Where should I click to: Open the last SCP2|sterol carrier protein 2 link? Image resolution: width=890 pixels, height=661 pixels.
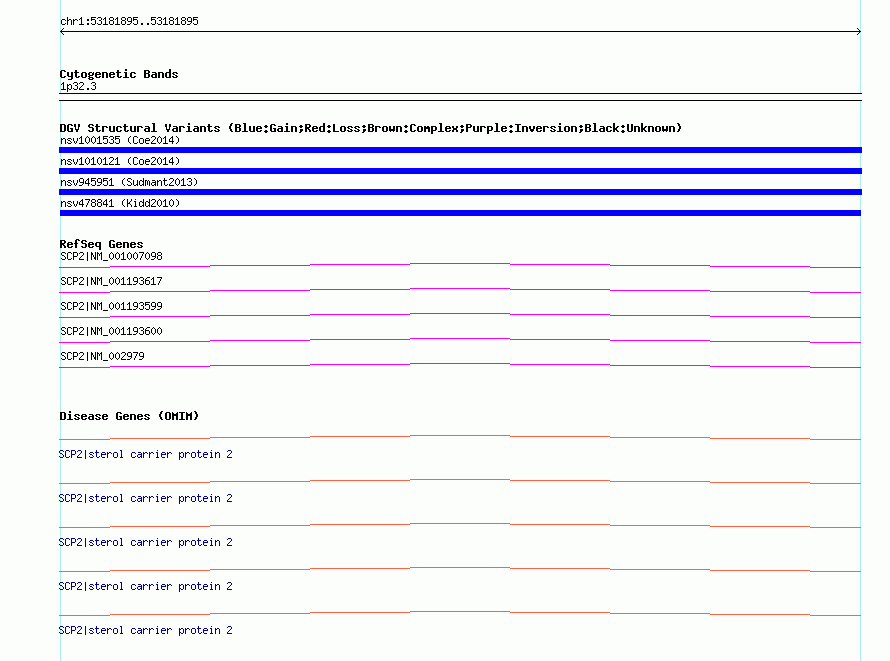(145, 630)
